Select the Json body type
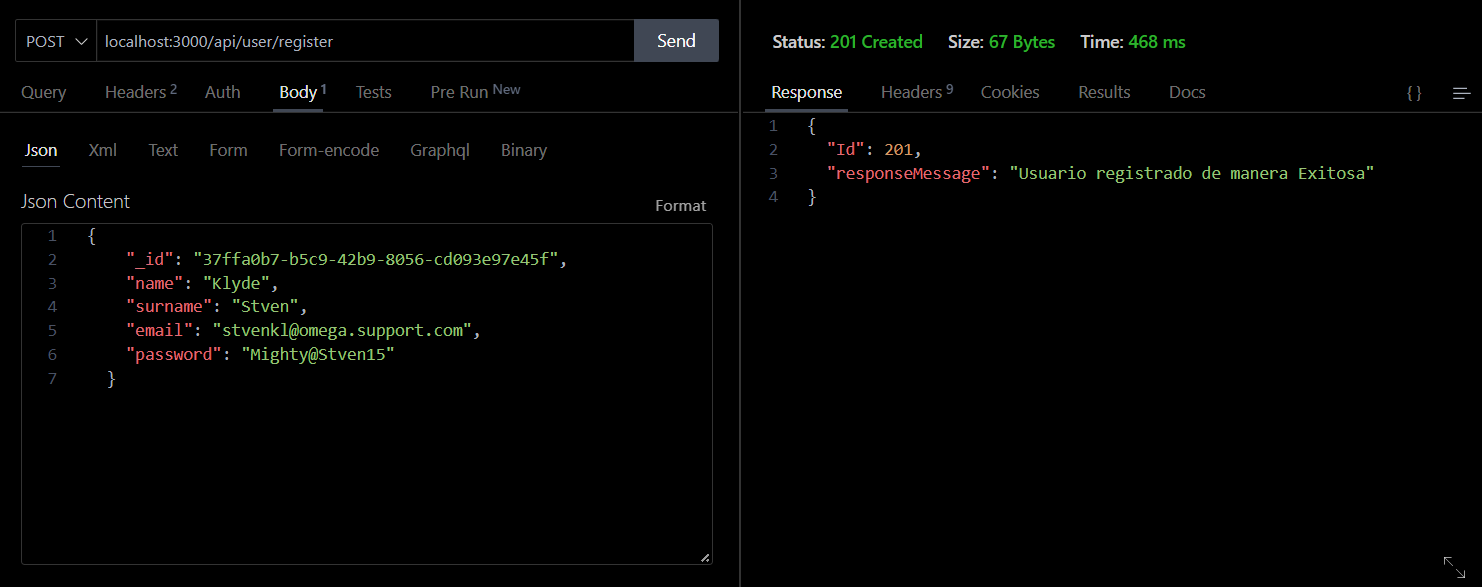Viewport: 1482px width, 587px height. click(x=41, y=150)
